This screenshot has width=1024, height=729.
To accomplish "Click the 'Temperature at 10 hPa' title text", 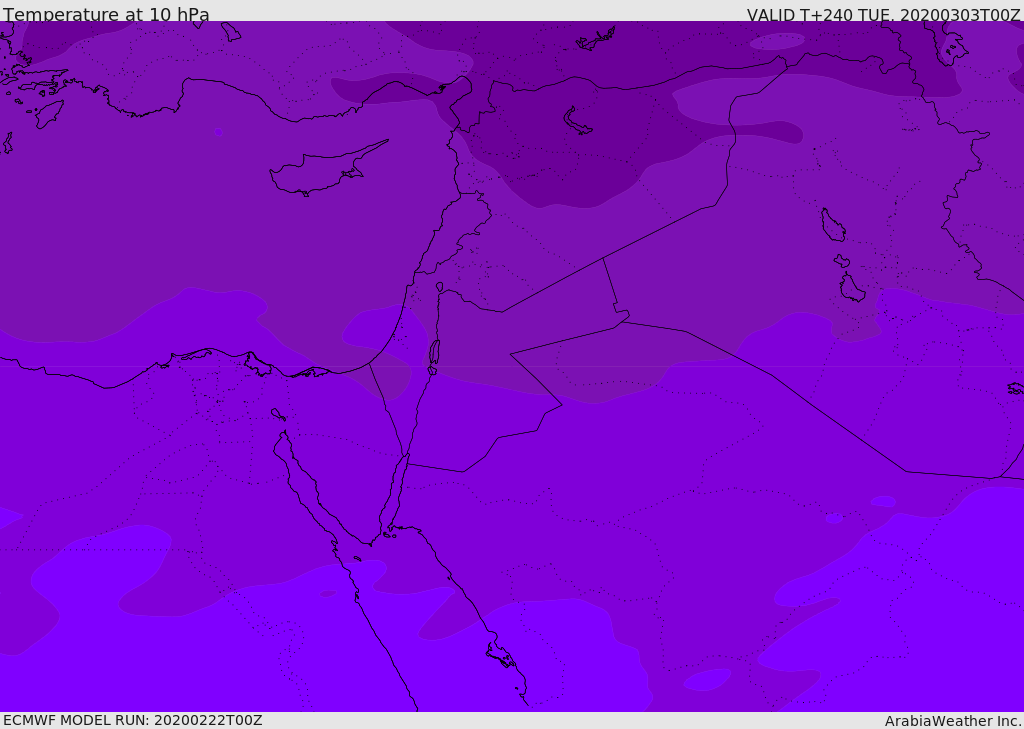I will 106,14.
